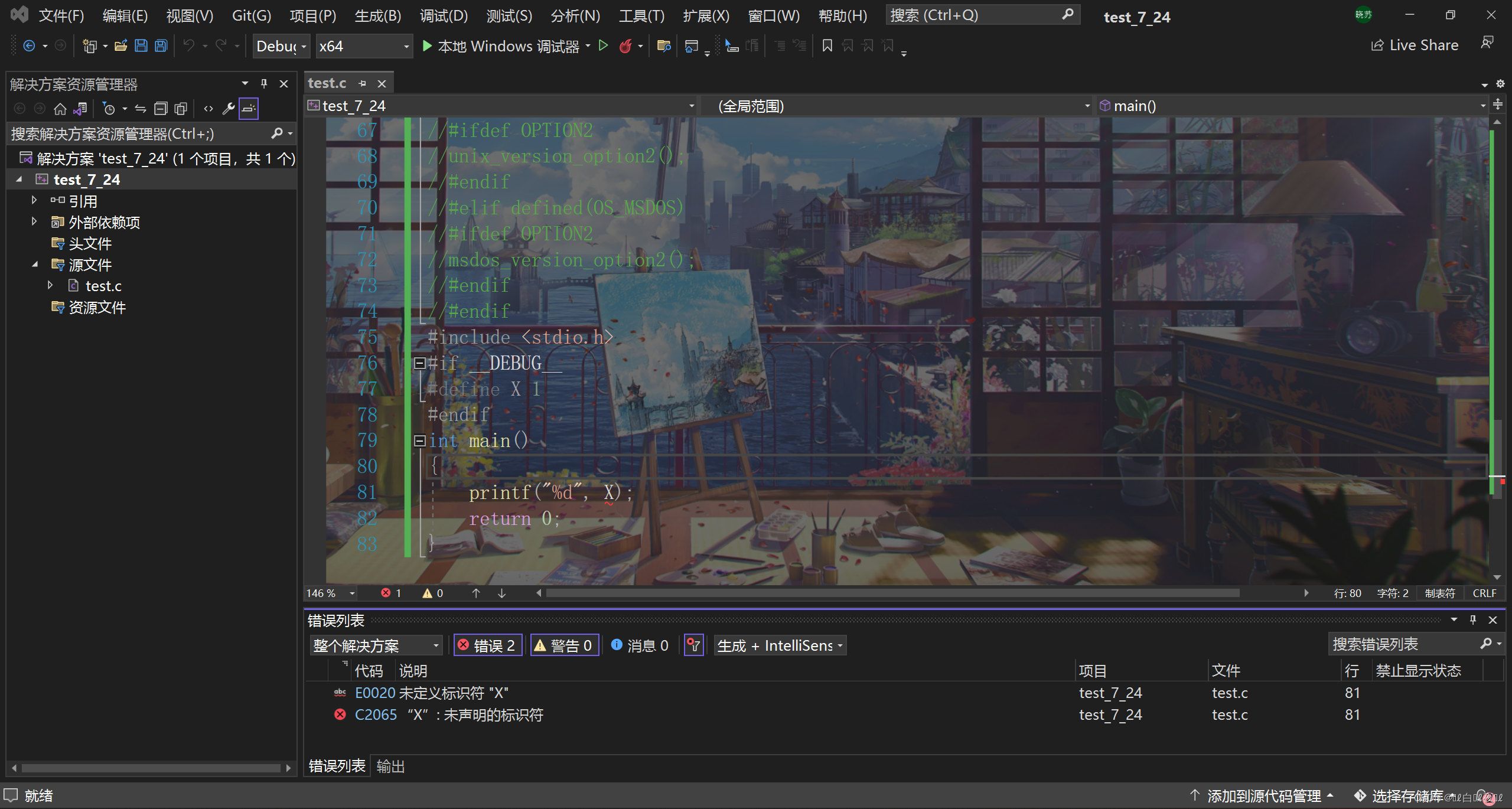Viewport: 1512px width, 809px height.
Task: Click the Save All toolbar icon
Action: click(161, 46)
